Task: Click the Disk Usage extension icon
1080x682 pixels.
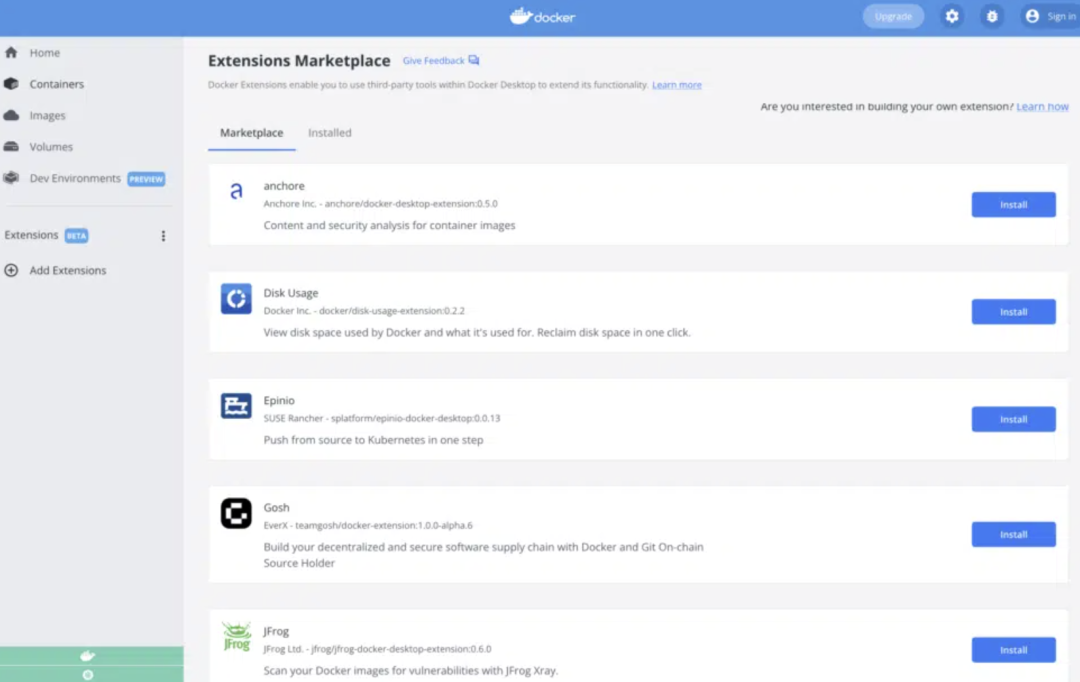Action: [236, 299]
